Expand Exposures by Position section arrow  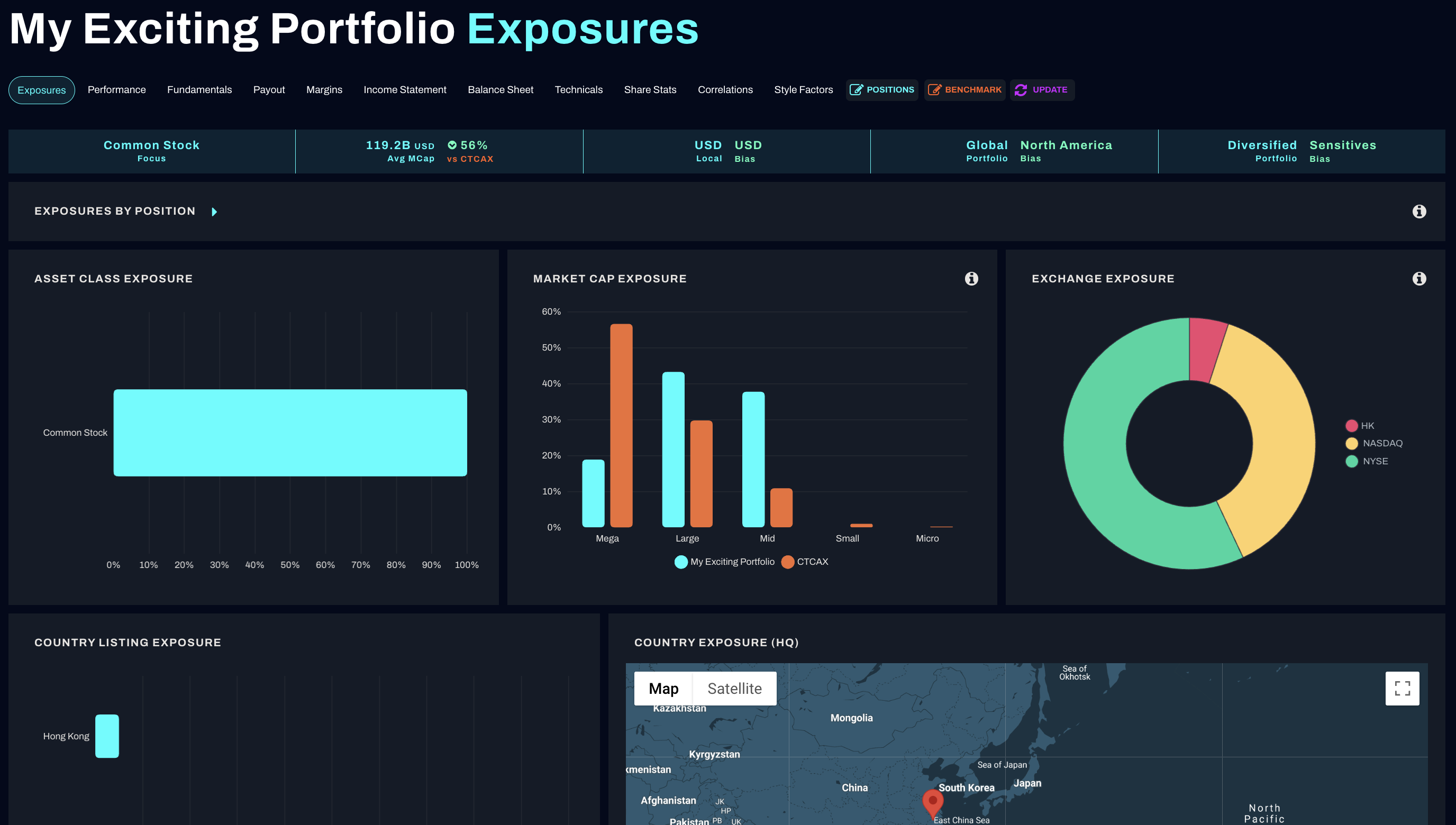click(x=214, y=212)
